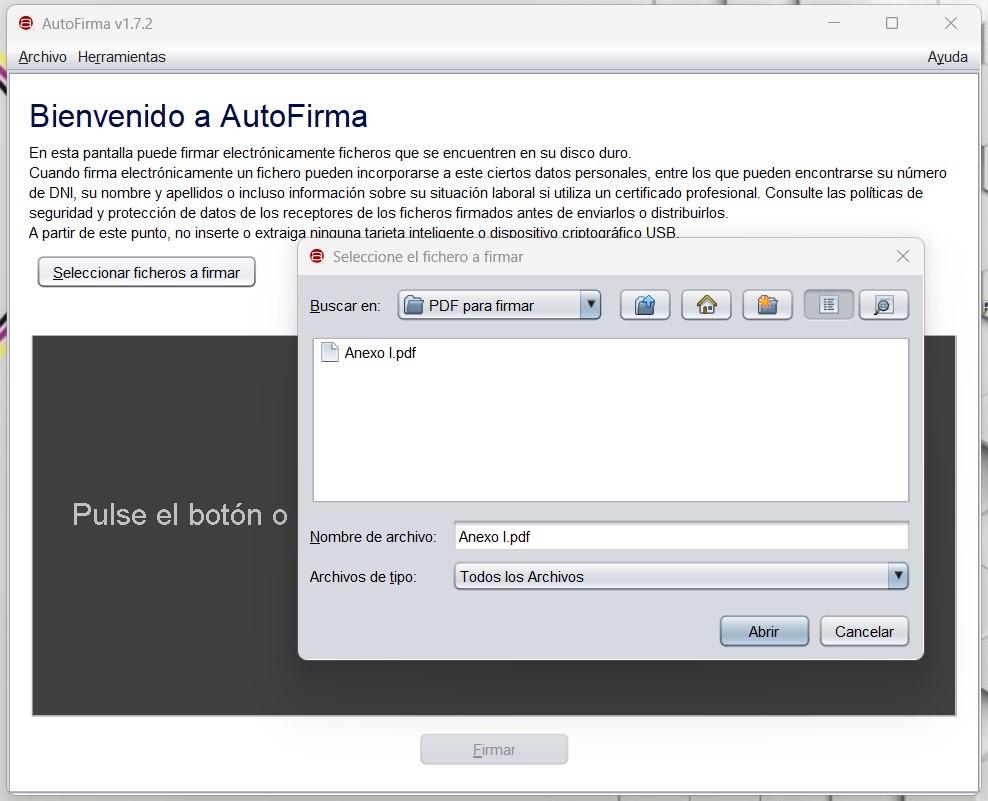Open the 'Buscar en' folder dropdown
Viewport: 988px width, 801px height.
(590, 305)
